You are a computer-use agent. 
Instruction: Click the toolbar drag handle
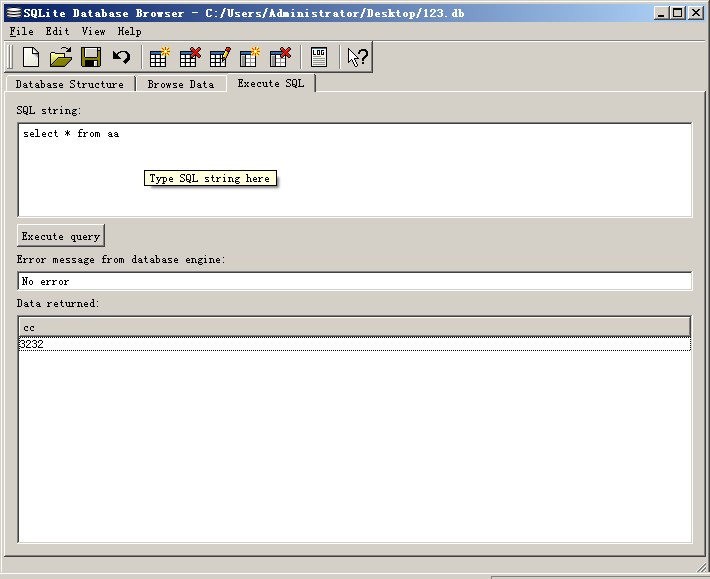[x=11, y=57]
